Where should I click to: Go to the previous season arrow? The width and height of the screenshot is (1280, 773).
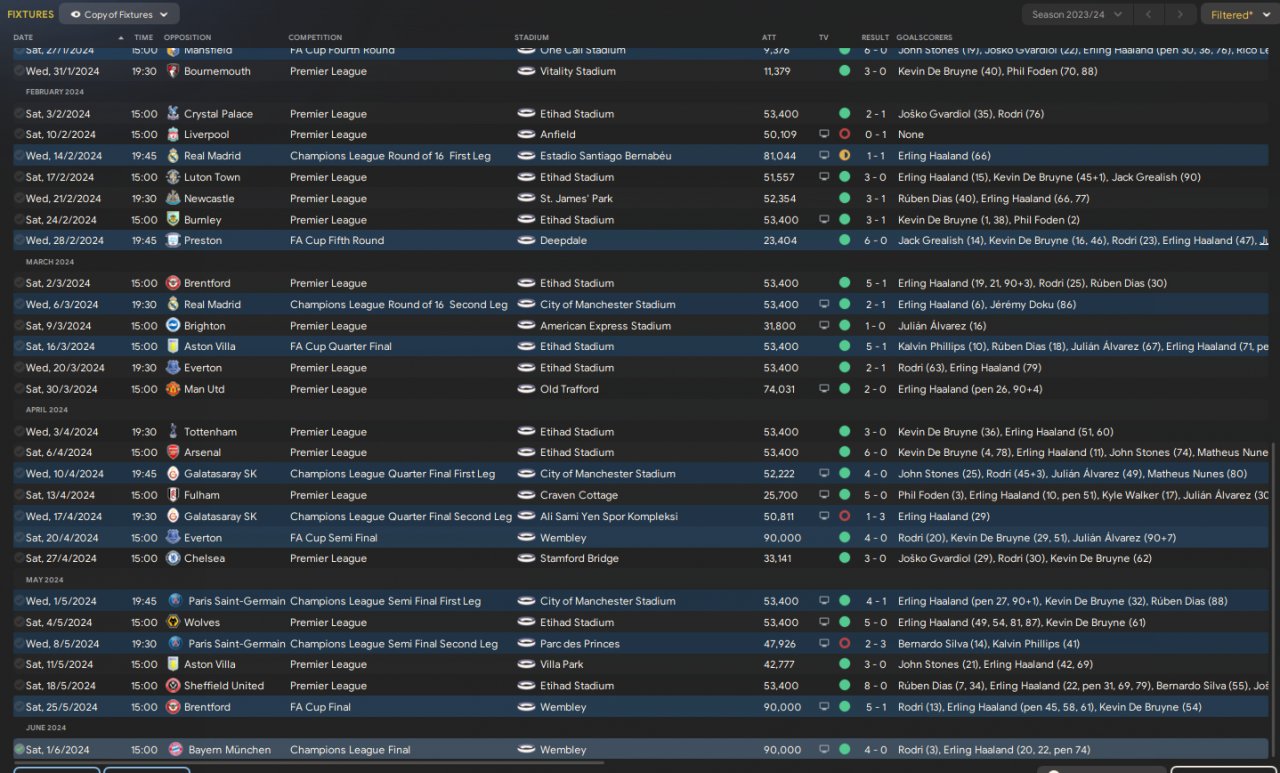point(1151,14)
